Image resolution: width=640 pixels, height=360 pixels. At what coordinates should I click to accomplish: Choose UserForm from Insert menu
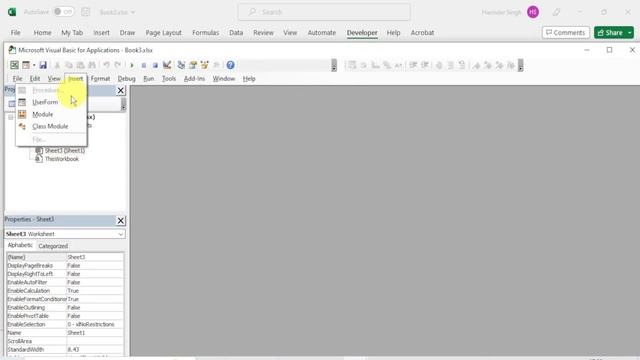[x=51, y=102]
